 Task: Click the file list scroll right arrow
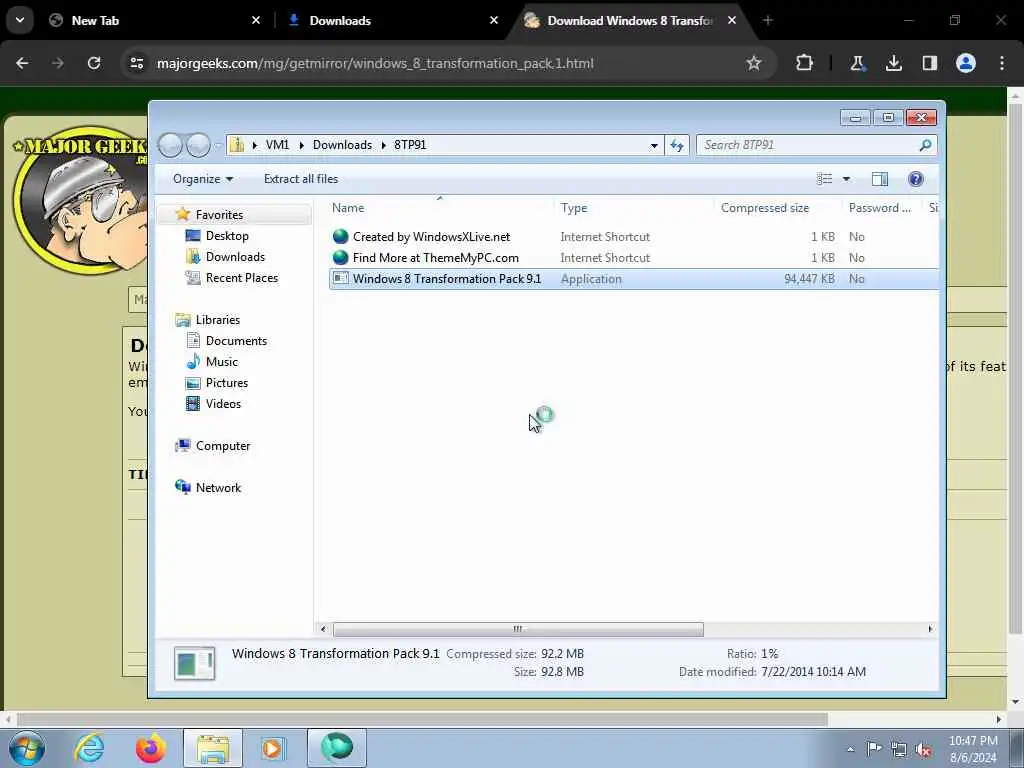(930, 629)
